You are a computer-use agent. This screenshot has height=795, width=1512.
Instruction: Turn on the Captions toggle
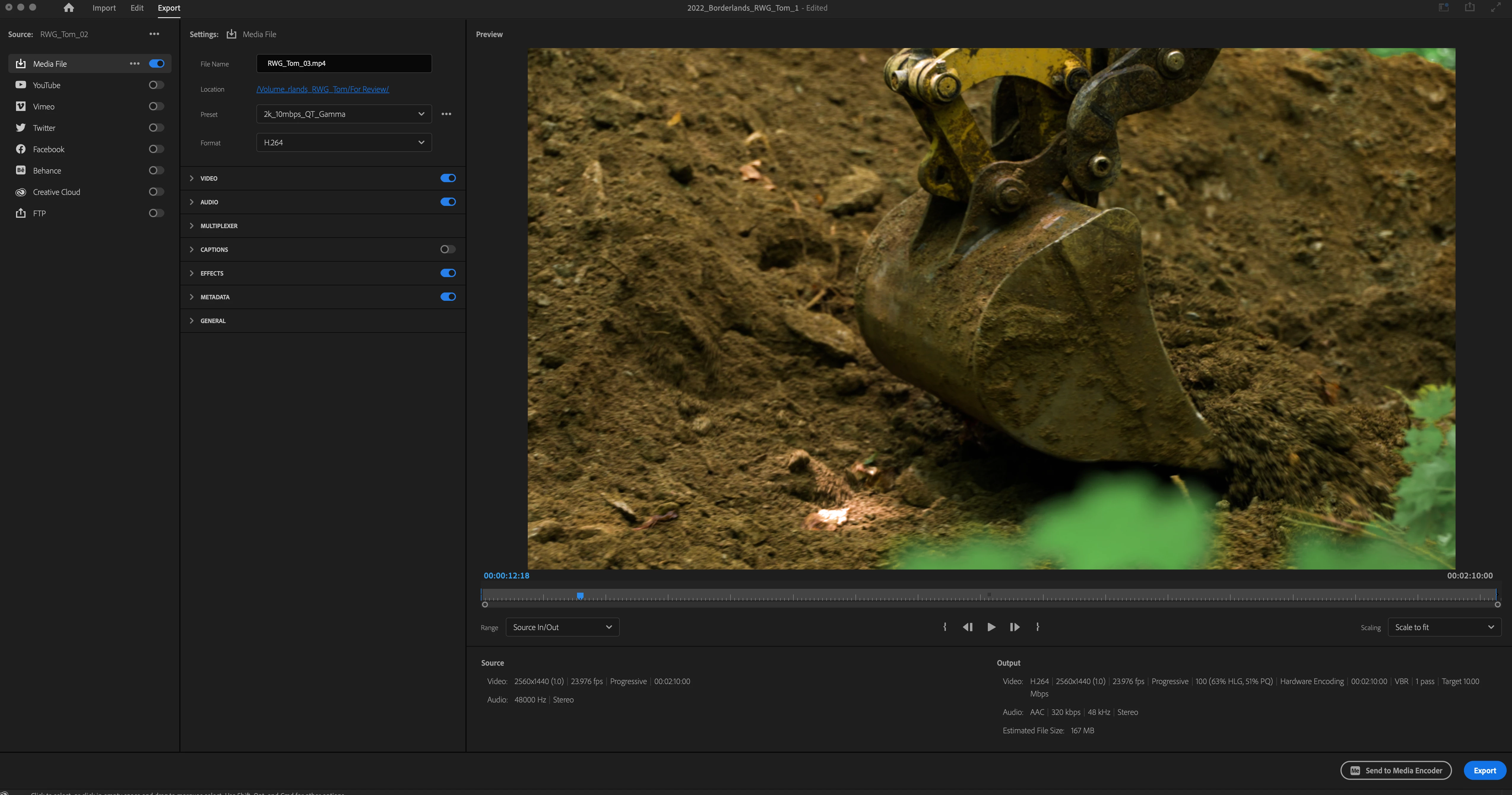[x=447, y=249]
